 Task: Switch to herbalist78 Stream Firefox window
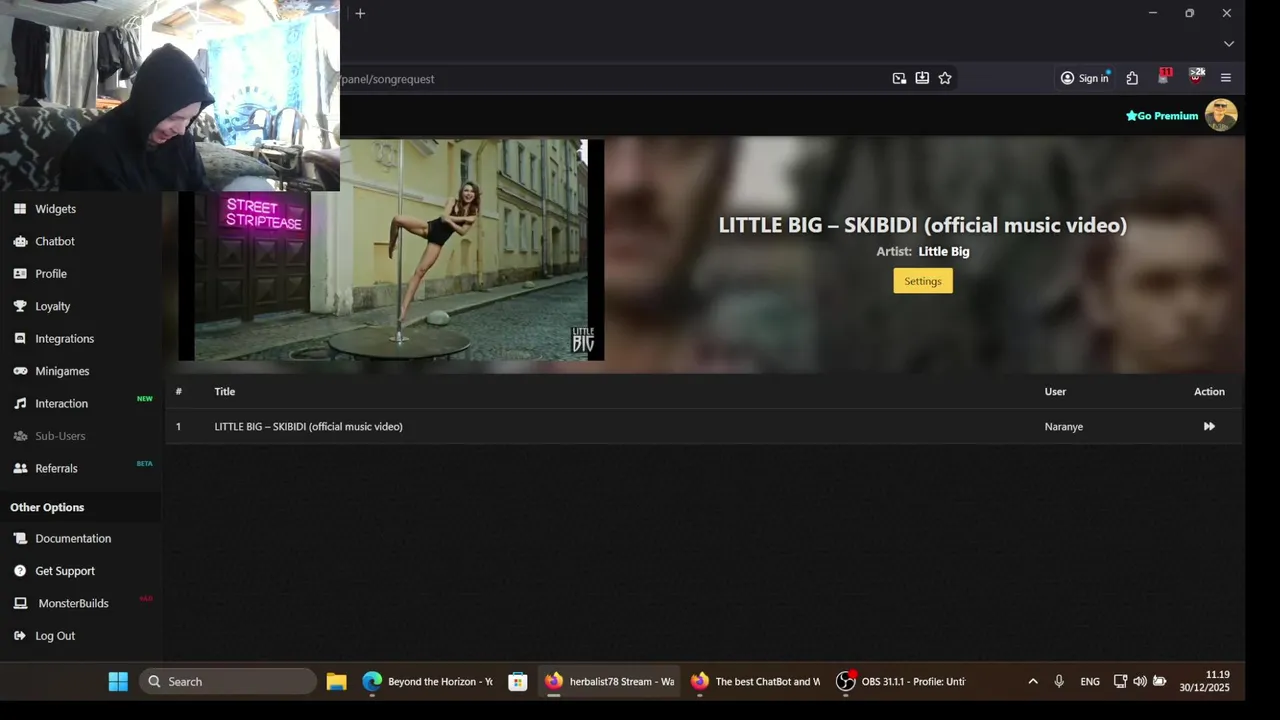tap(609, 681)
